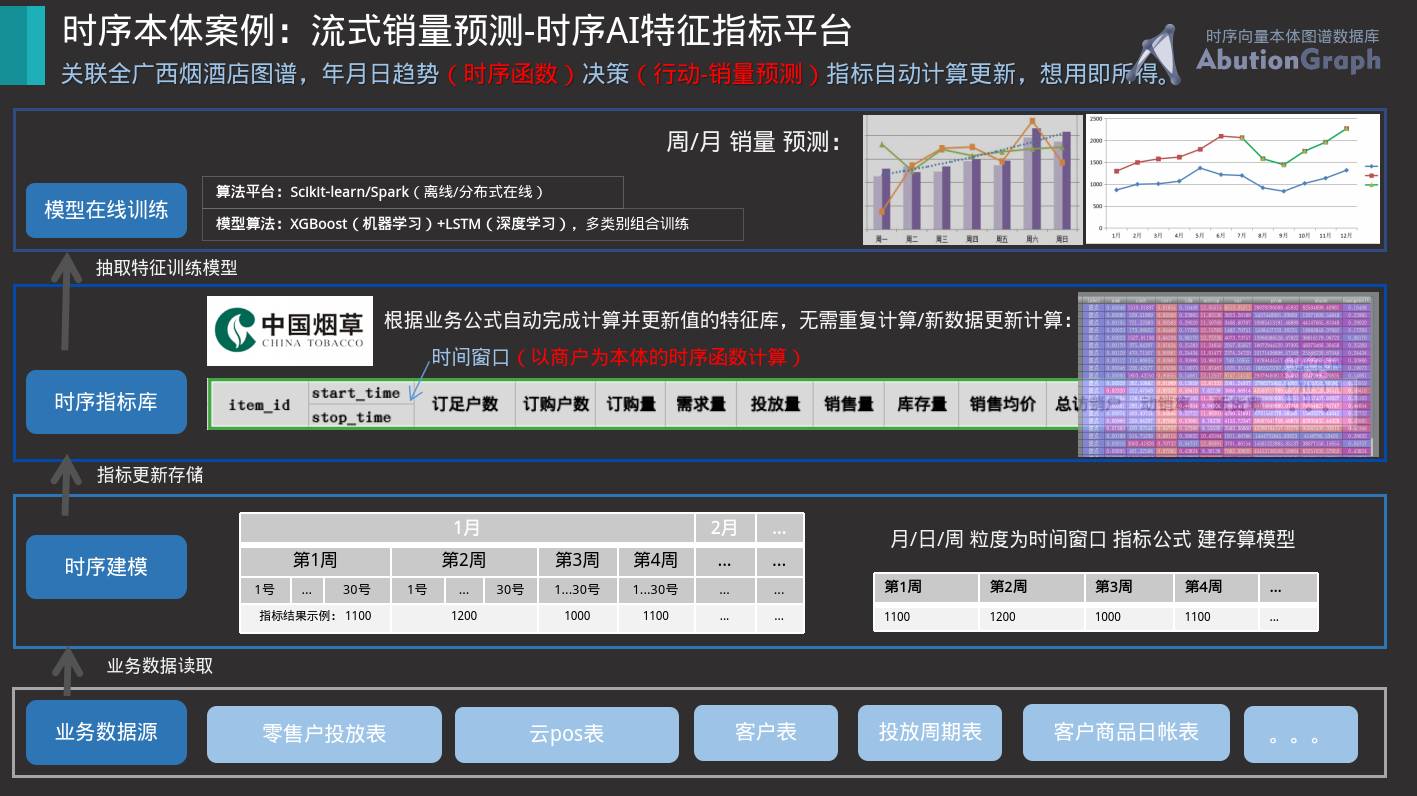1417x796 pixels.
Task: Select the 业务数据源 box
Action: [106, 733]
